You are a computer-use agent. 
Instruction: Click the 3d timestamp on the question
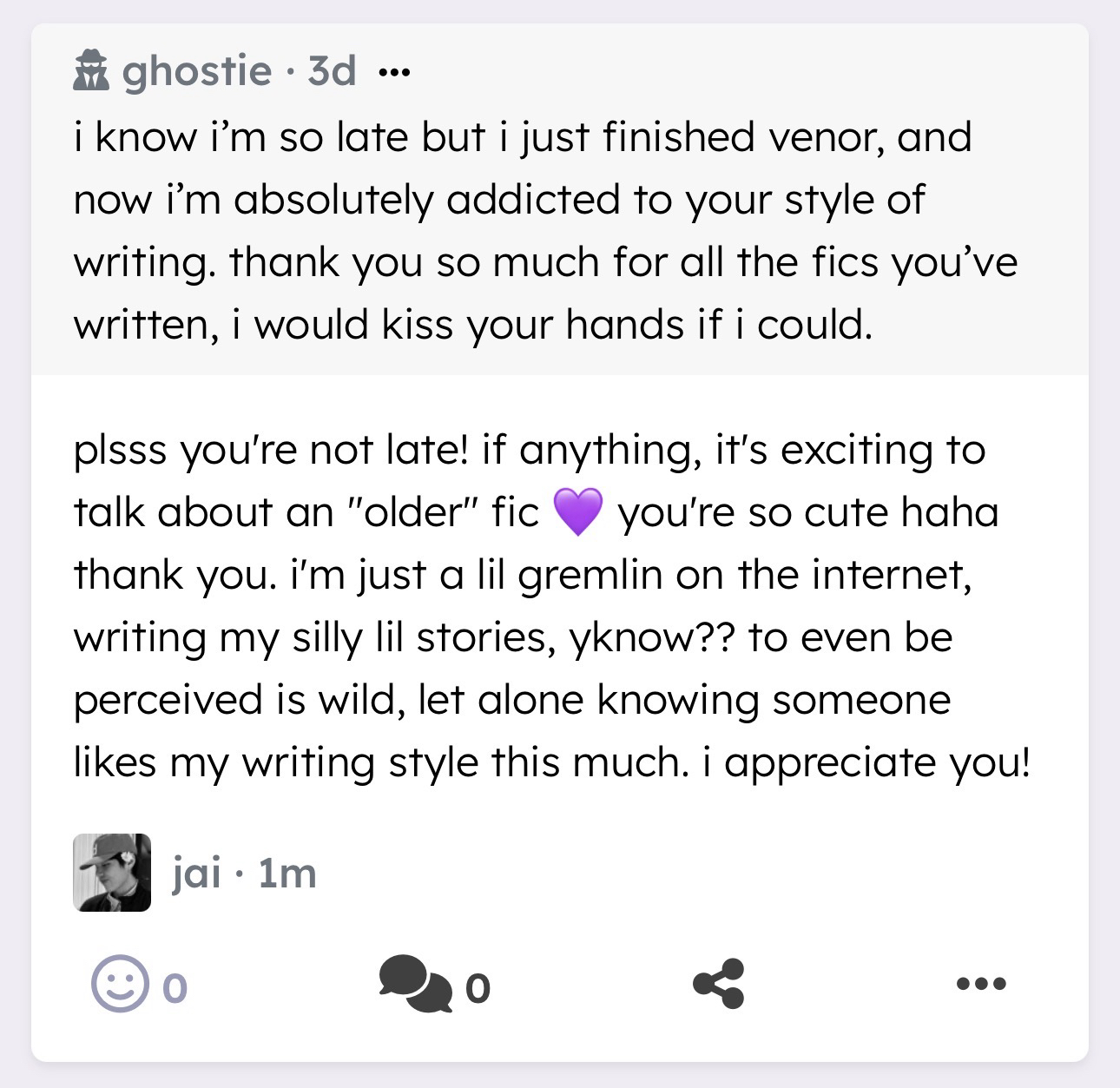point(332,70)
